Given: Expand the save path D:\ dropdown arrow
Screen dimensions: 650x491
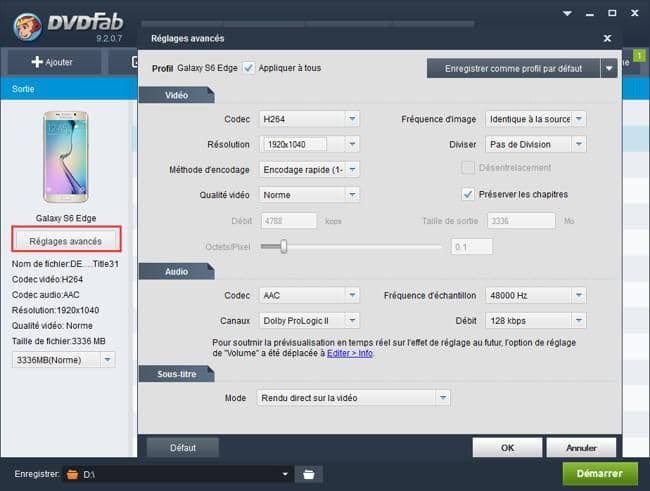Looking at the screenshot, I should point(285,474).
